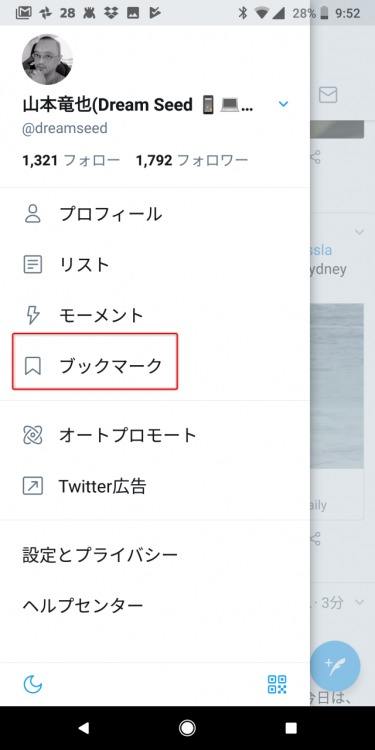Open the QR code scanner icon
Image resolution: width=375 pixels, height=750 pixels.
(x=277, y=684)
